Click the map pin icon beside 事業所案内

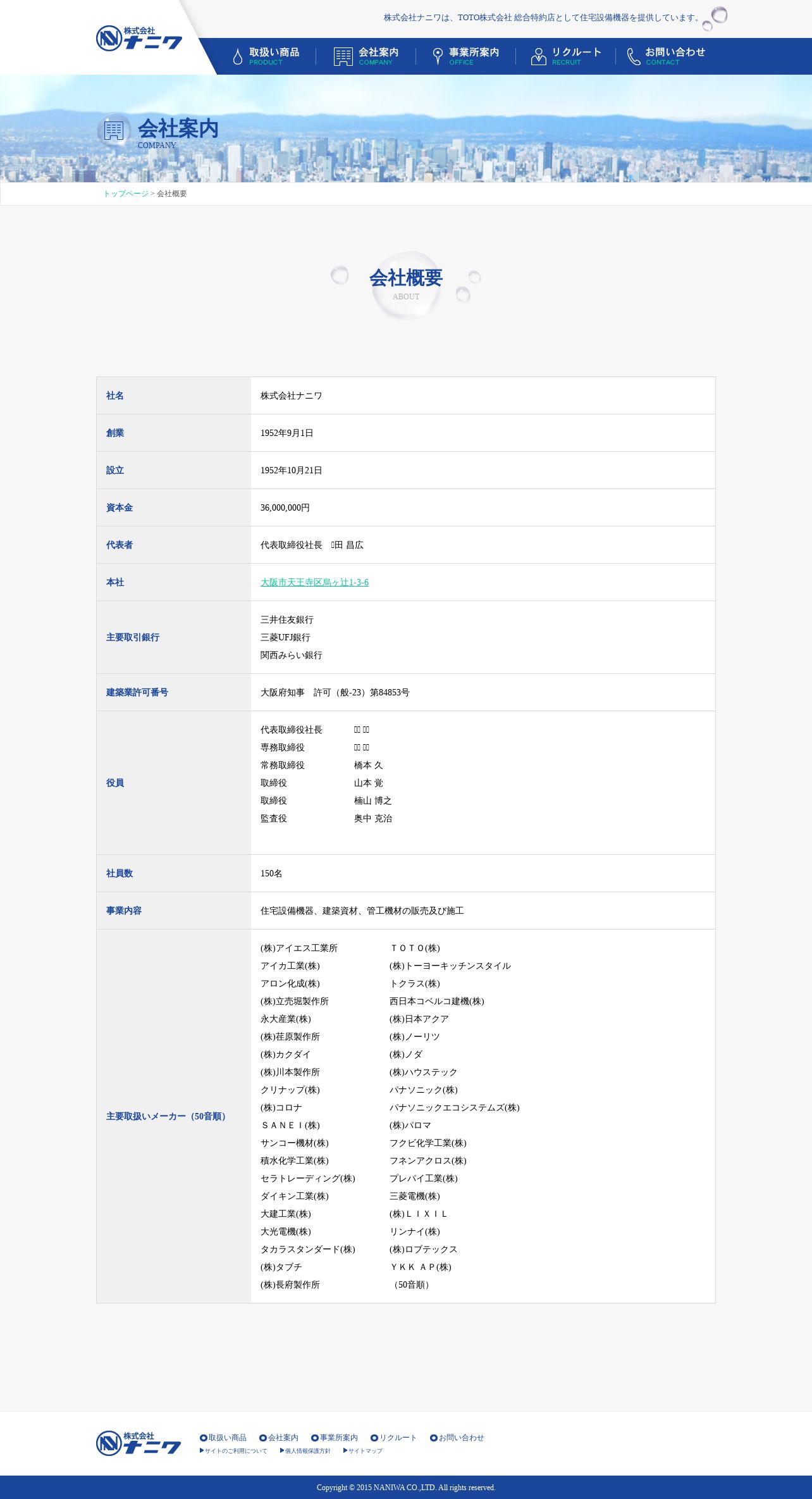[x=438, y=56]
